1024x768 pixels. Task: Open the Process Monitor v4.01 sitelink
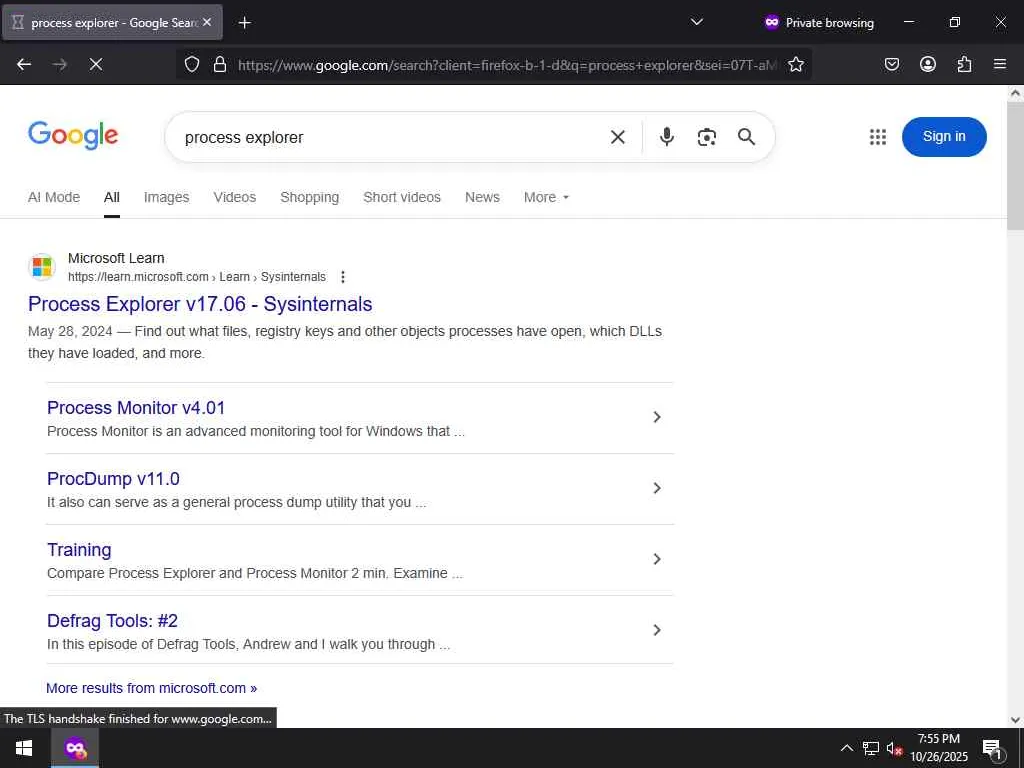click(136, 408)
